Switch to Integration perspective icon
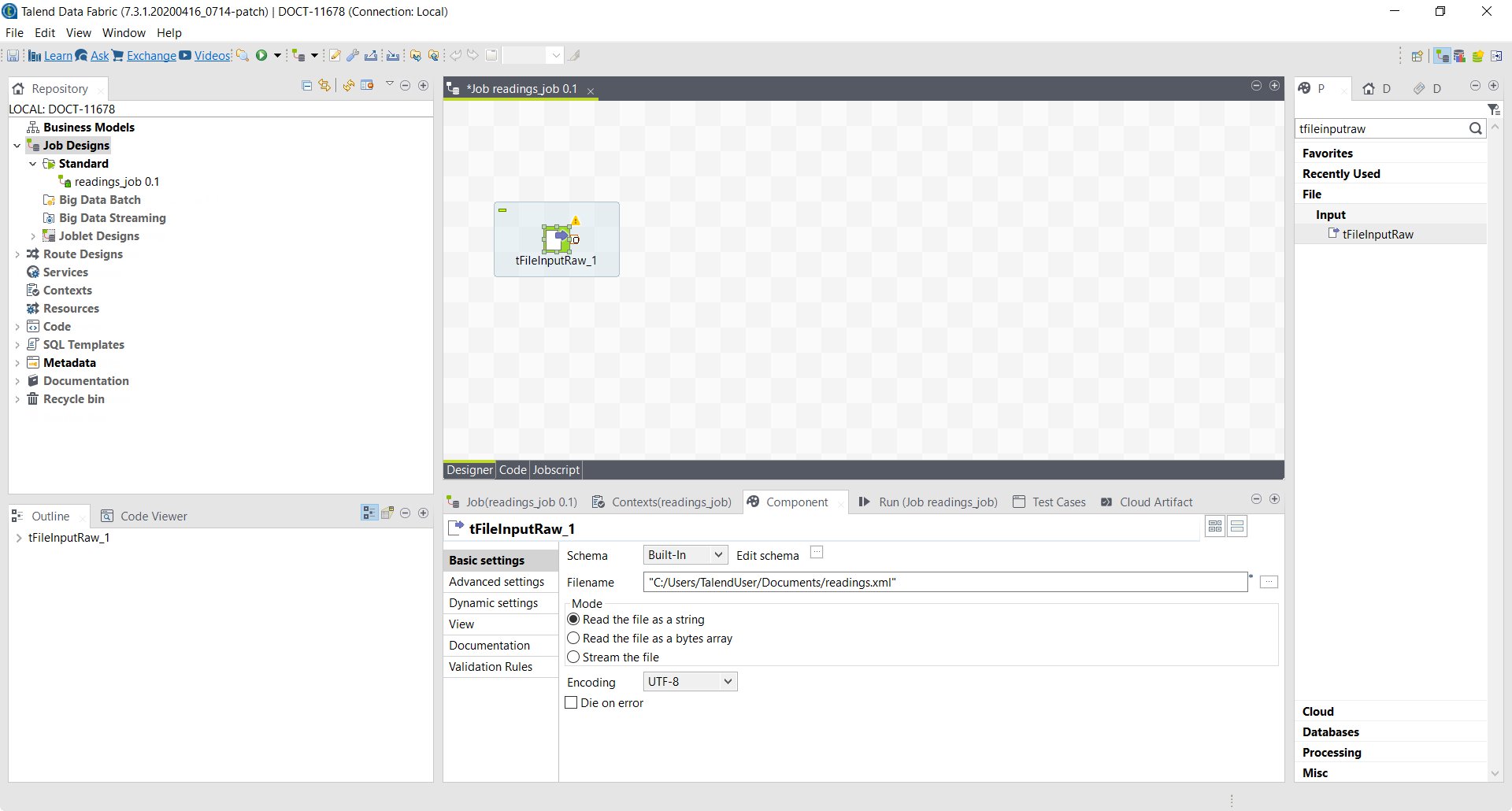 1442,55
